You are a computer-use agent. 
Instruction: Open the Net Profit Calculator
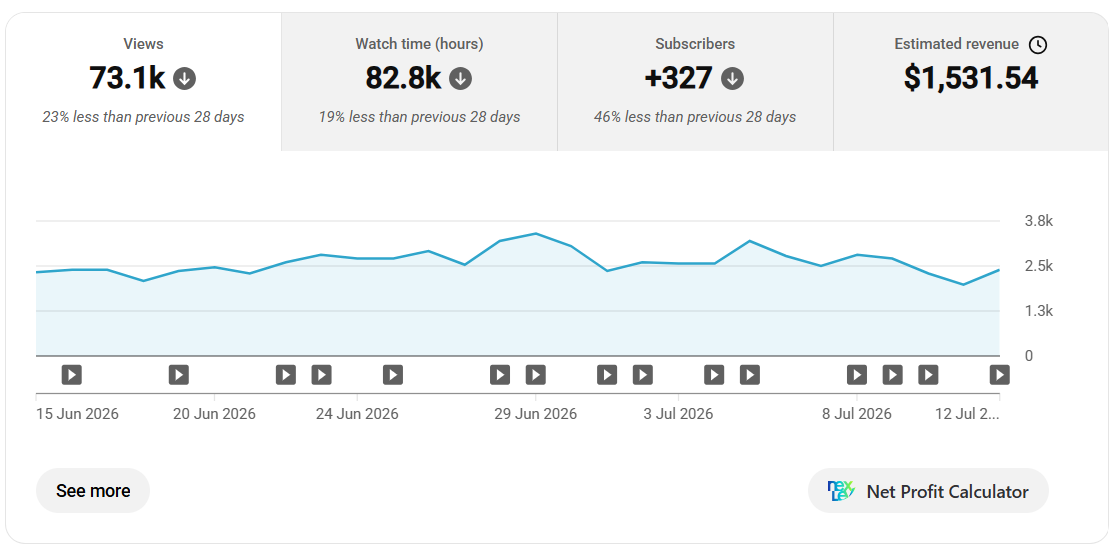928,491
